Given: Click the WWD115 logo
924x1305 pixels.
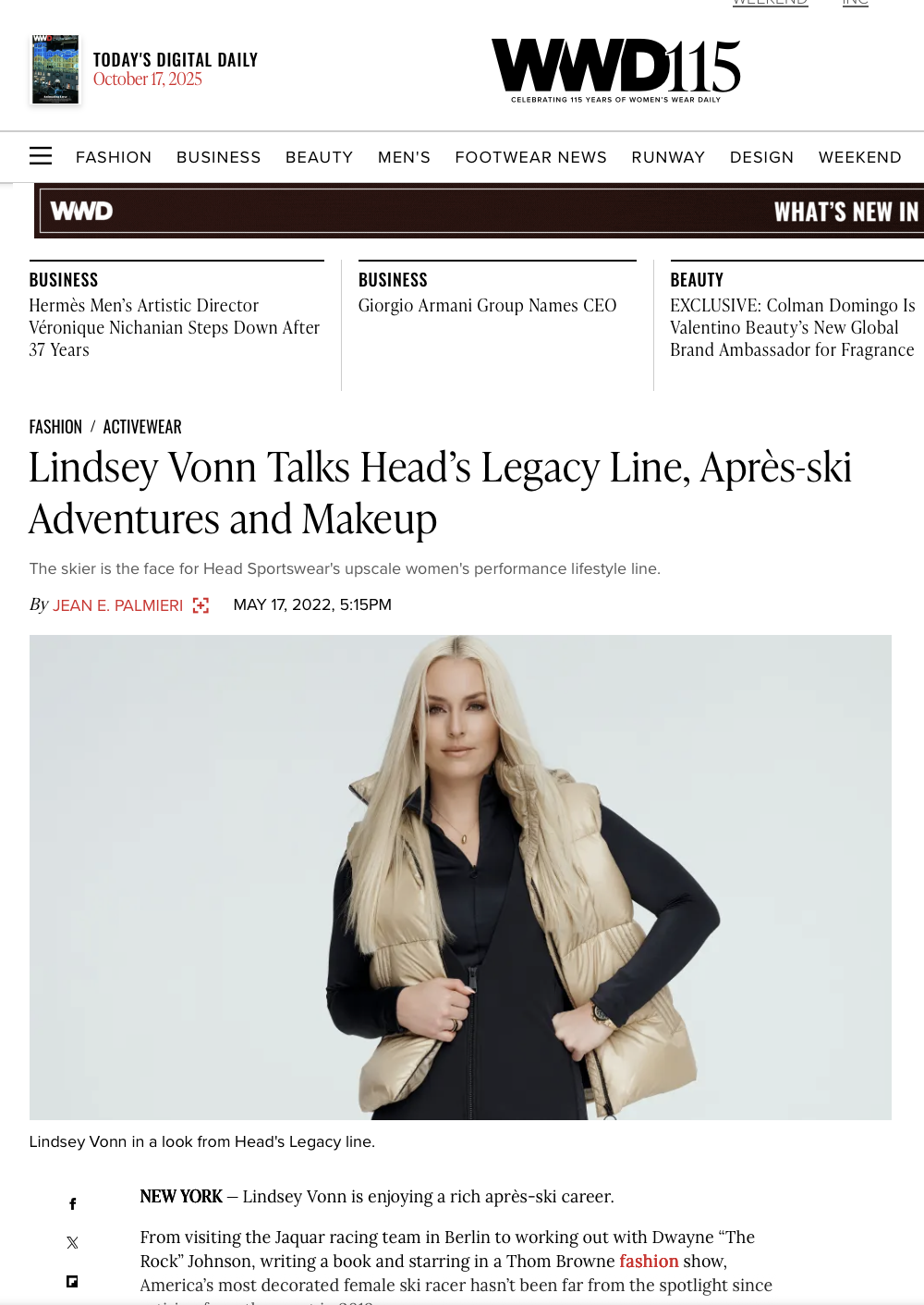Looking at the screenshot, I should point(616,70).
